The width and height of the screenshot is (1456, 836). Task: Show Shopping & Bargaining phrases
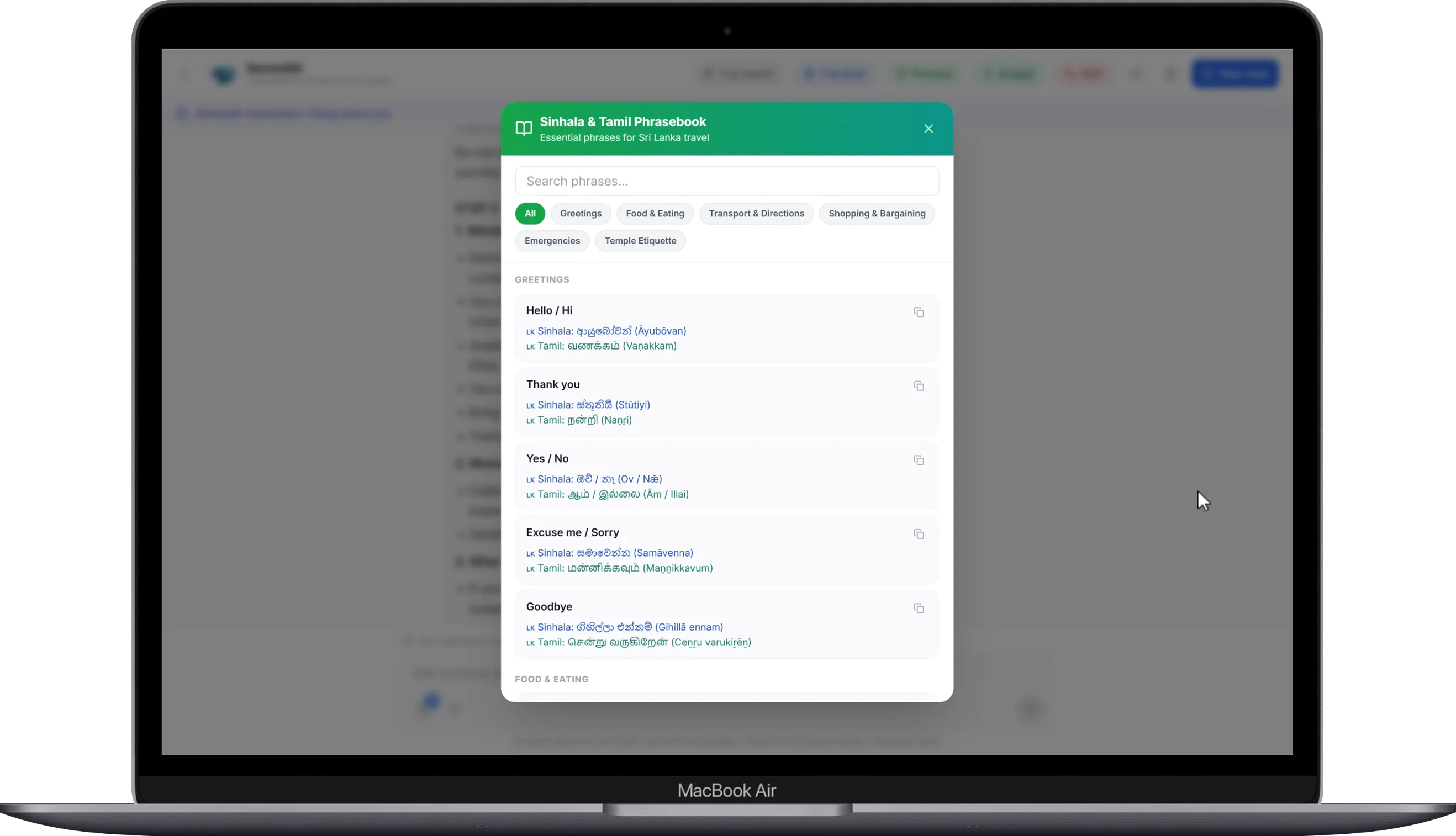click(877, 214)
